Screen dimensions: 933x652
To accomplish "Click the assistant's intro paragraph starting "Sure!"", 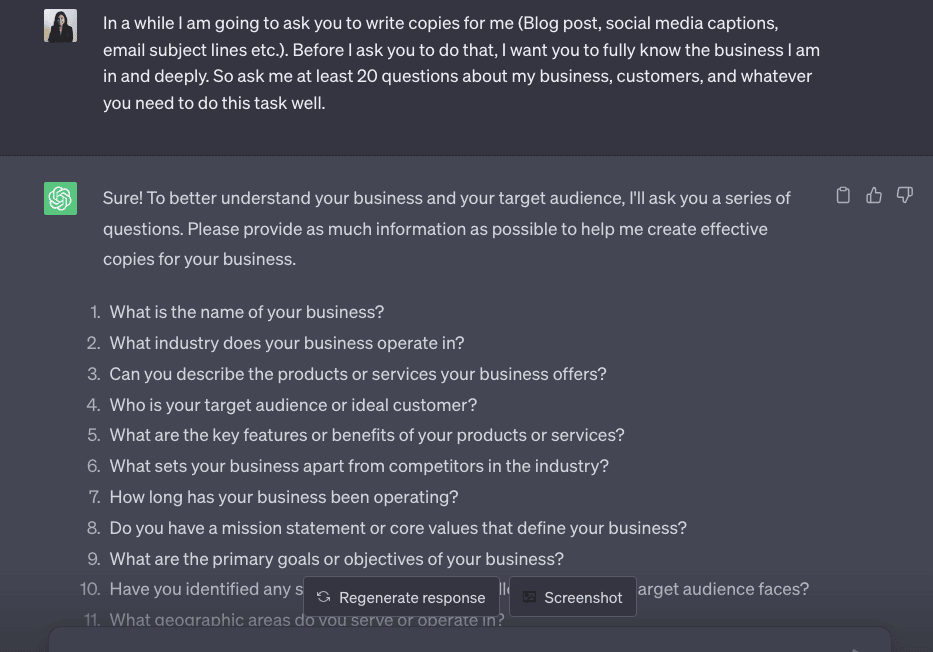I will coord(446,228).
